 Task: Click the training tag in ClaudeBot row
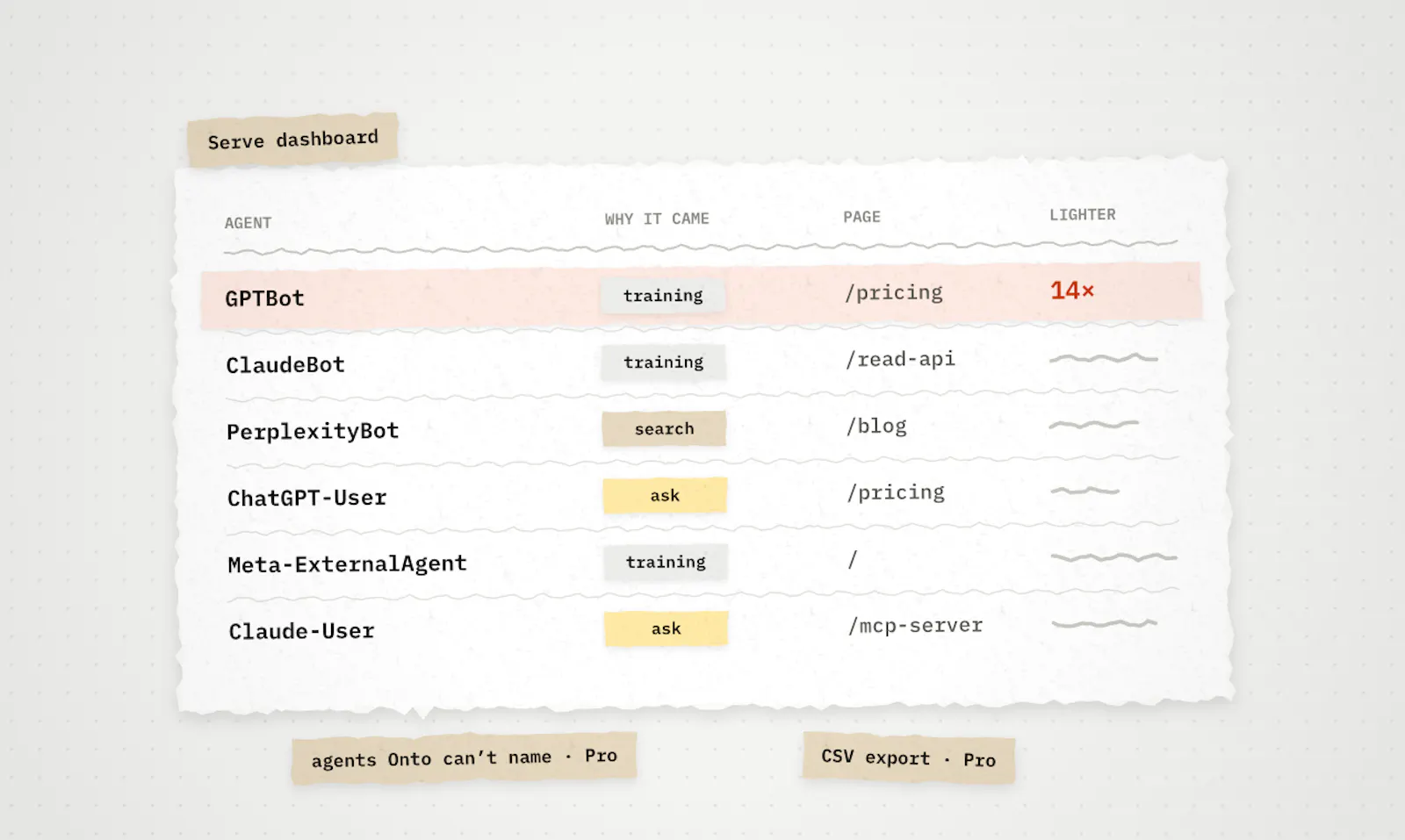click(664, 363)
